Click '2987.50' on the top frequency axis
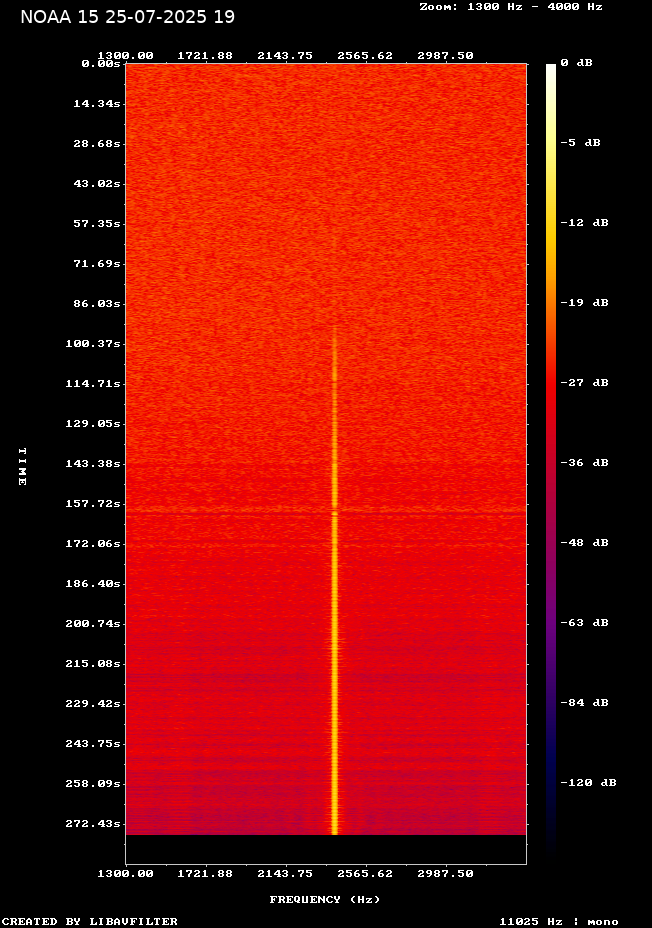Viewport: 652px width, 928px height. [x=446, y=56]
